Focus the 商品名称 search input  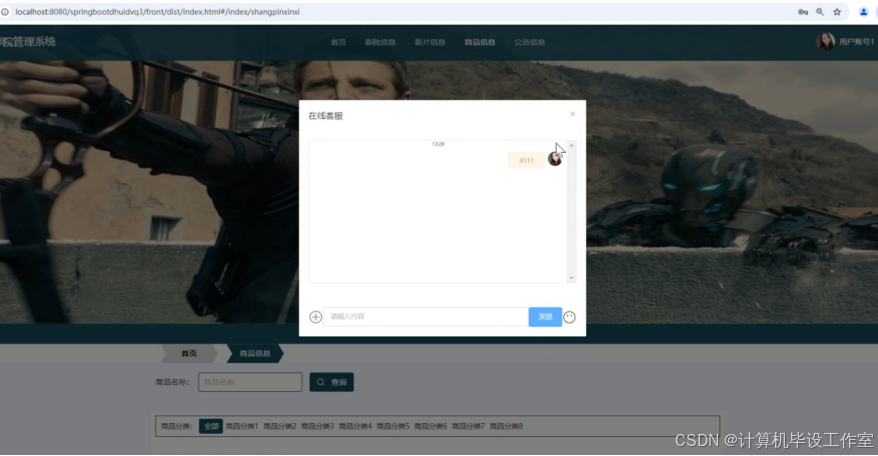pyautogui.click(x=250, y=382)
